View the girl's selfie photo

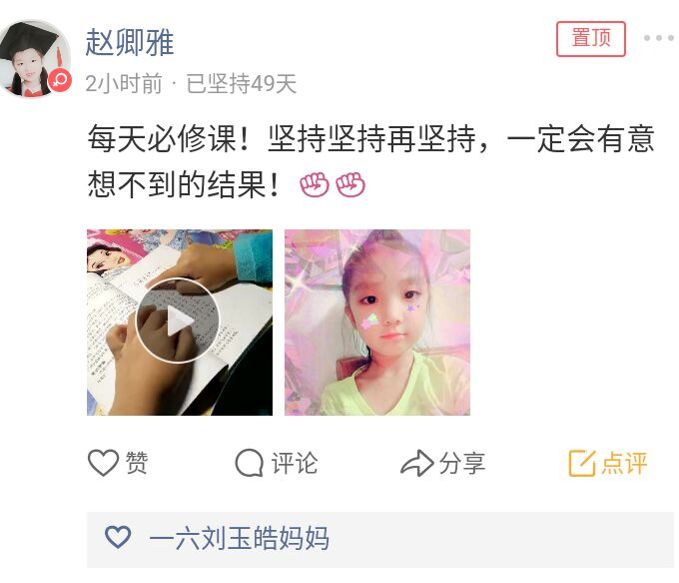(377, 322)
